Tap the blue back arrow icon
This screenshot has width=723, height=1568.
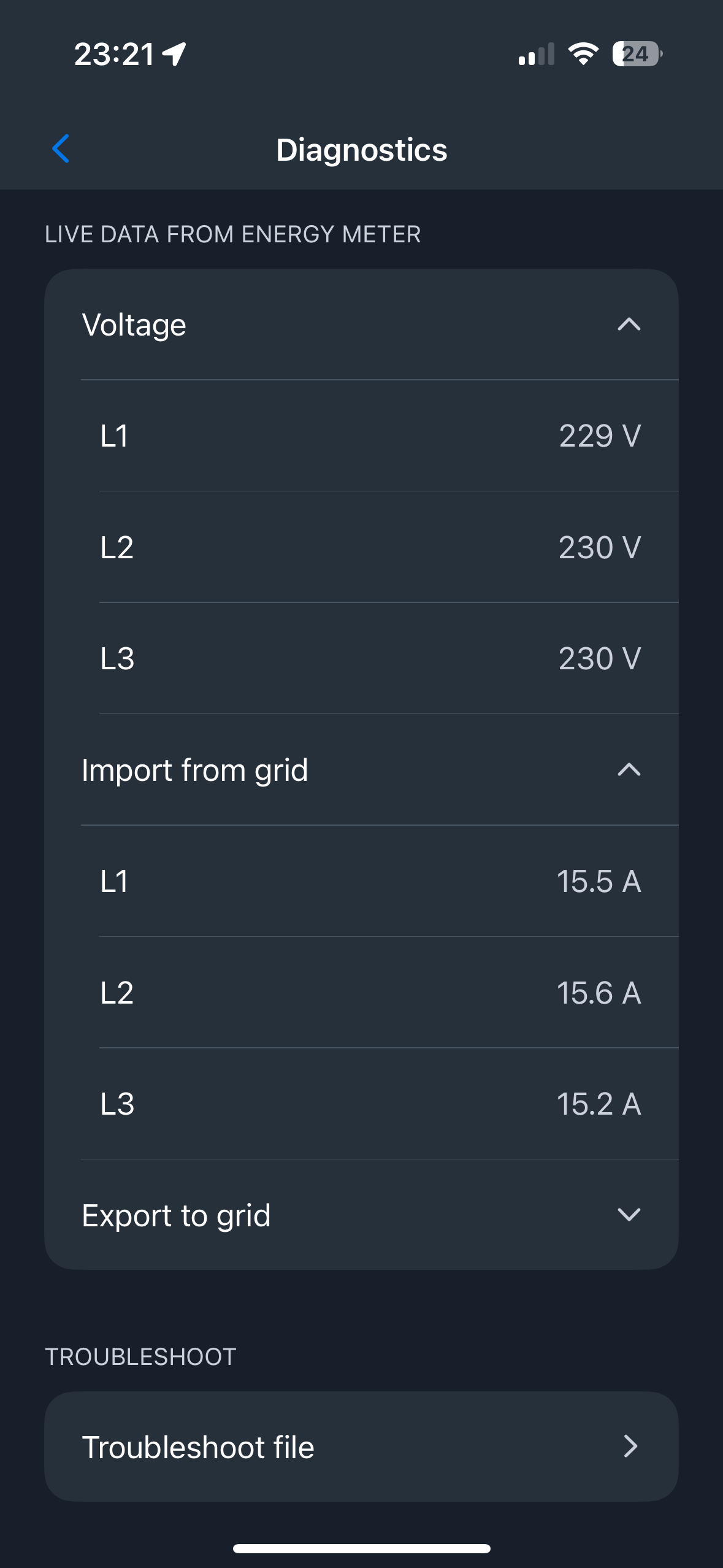[61, 148]
